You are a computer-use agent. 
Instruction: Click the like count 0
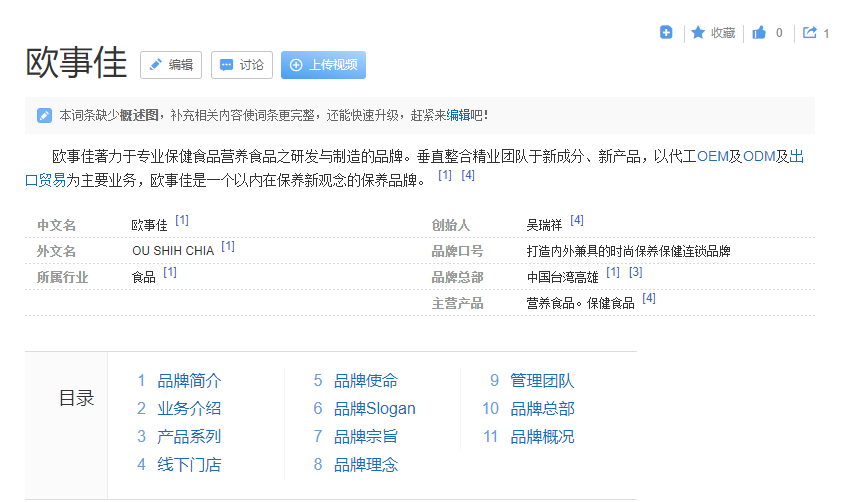(779, 33)
